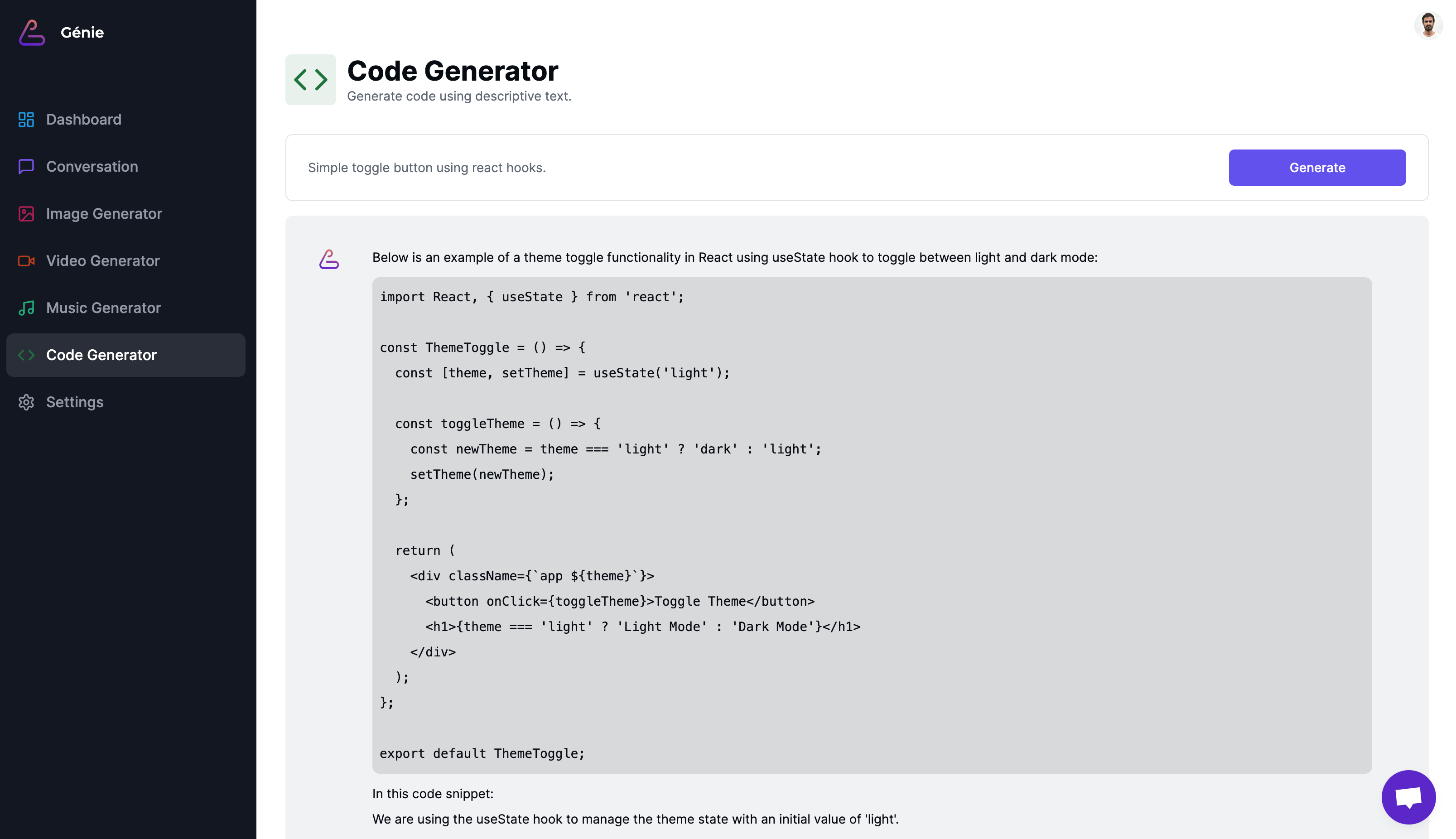This screenshot has height=839, width=1456.
Task: Click the Settings gear icon
Action: click(26, 402)
